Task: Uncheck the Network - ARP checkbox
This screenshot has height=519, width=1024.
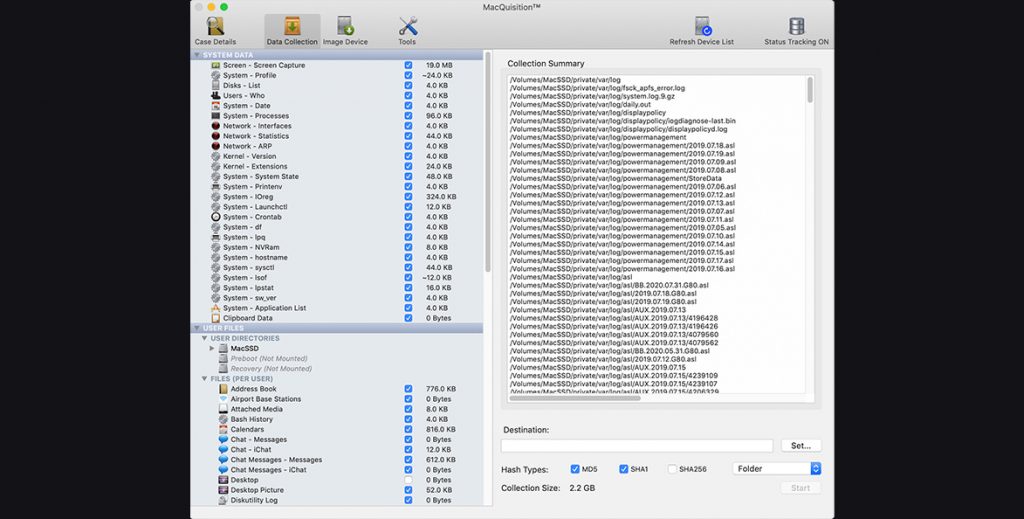Action: point(408,146)
